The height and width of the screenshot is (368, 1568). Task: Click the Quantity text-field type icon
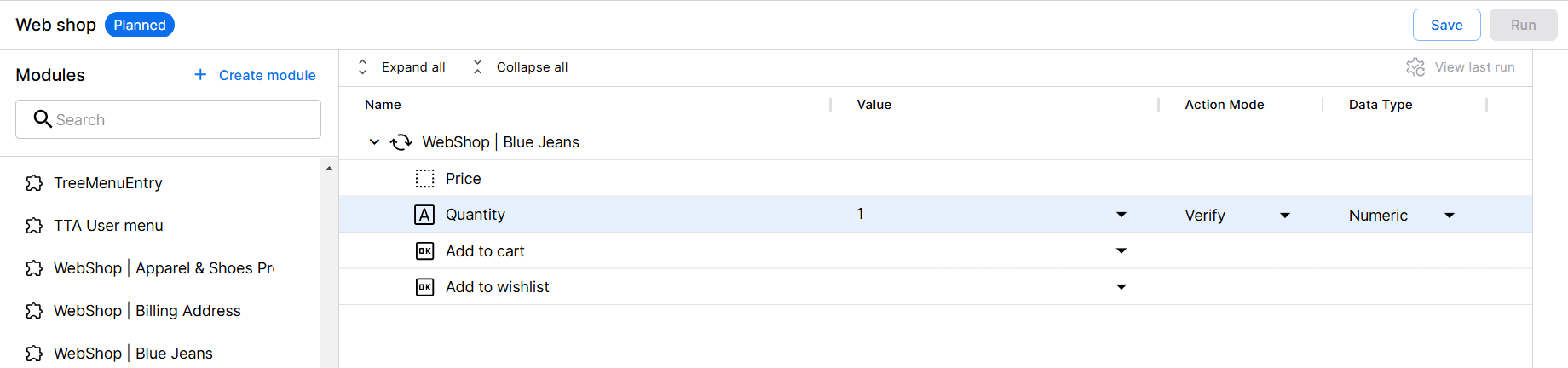pos(424,215)
